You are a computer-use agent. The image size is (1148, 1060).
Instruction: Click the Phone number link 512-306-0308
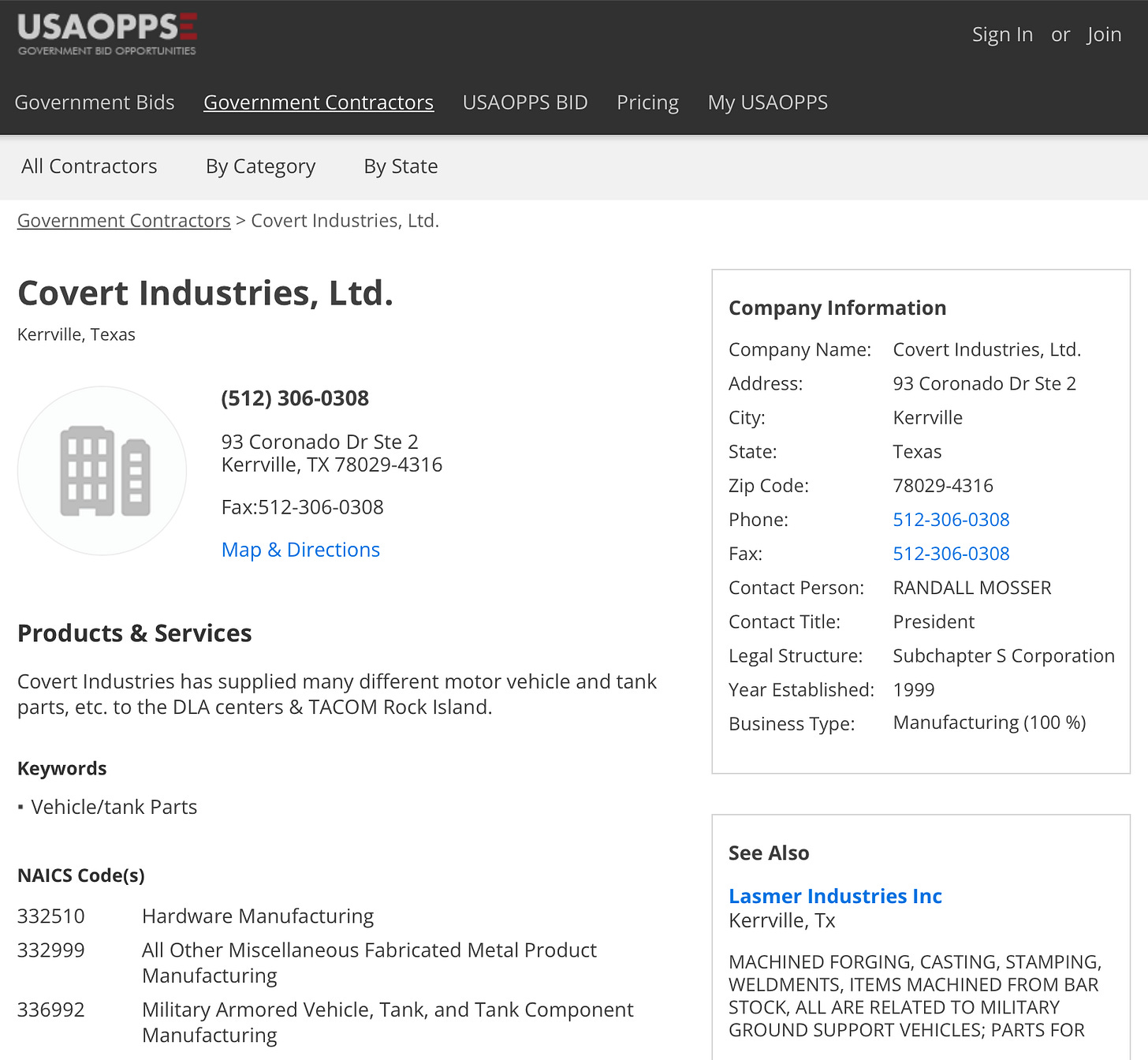(951, 520)
